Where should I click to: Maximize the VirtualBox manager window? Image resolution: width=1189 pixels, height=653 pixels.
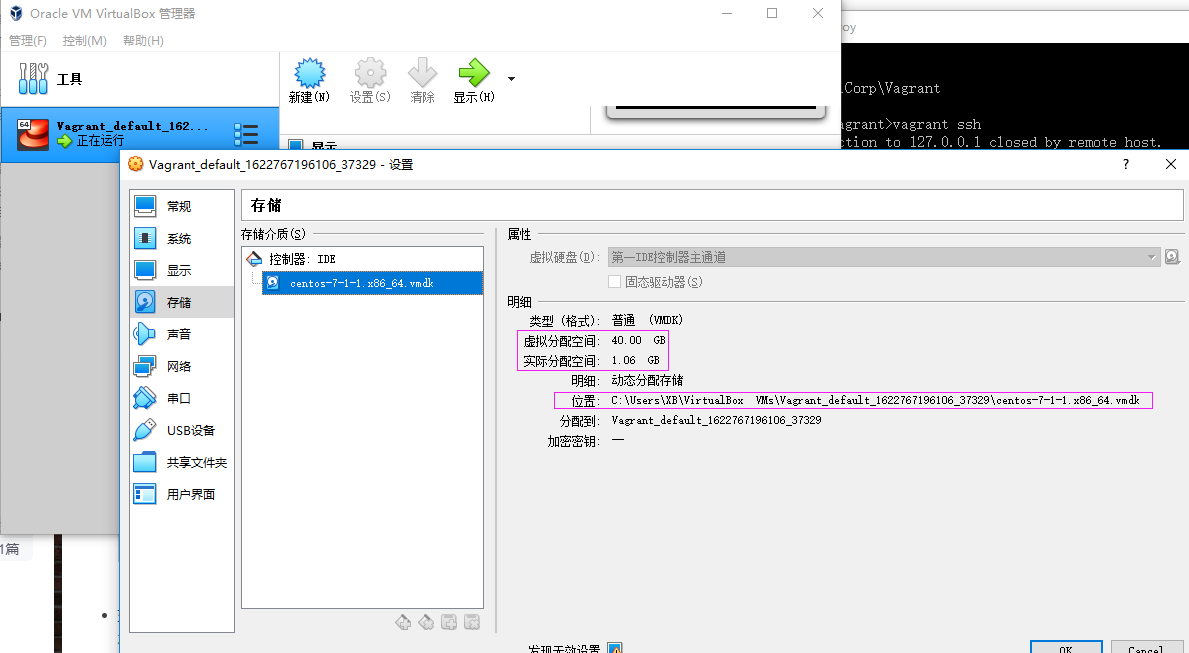[x=772, y=13]
